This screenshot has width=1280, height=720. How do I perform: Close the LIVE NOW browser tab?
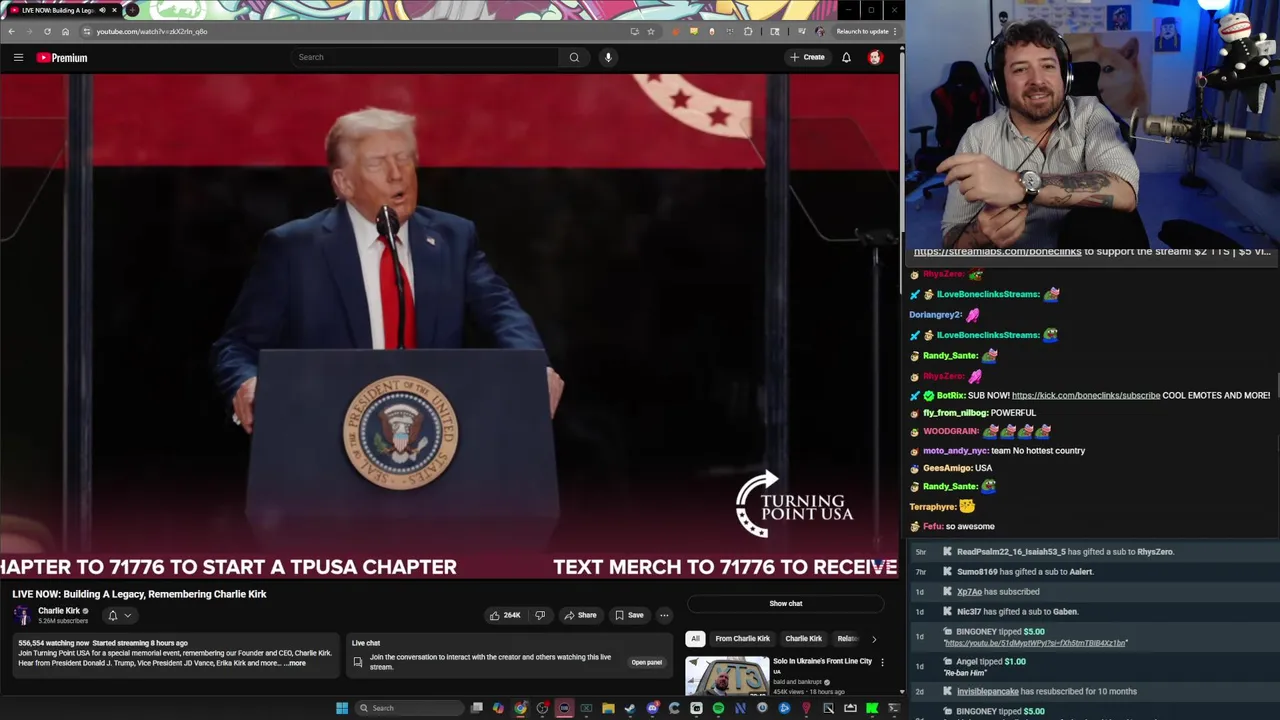click(114, 10)
